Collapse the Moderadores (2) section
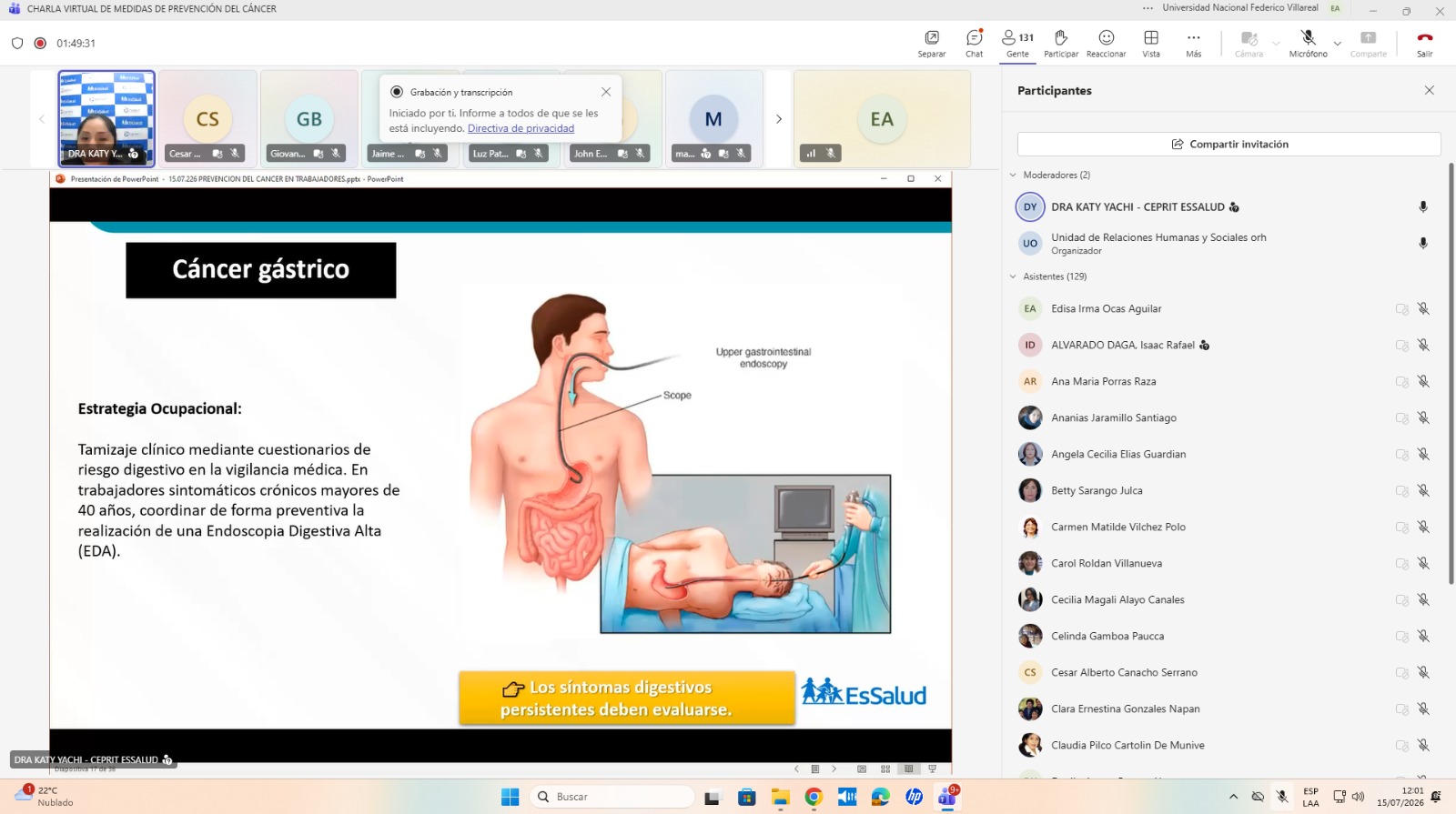The height and width of the screenshot is (814, 1456). pos(1013,175)
